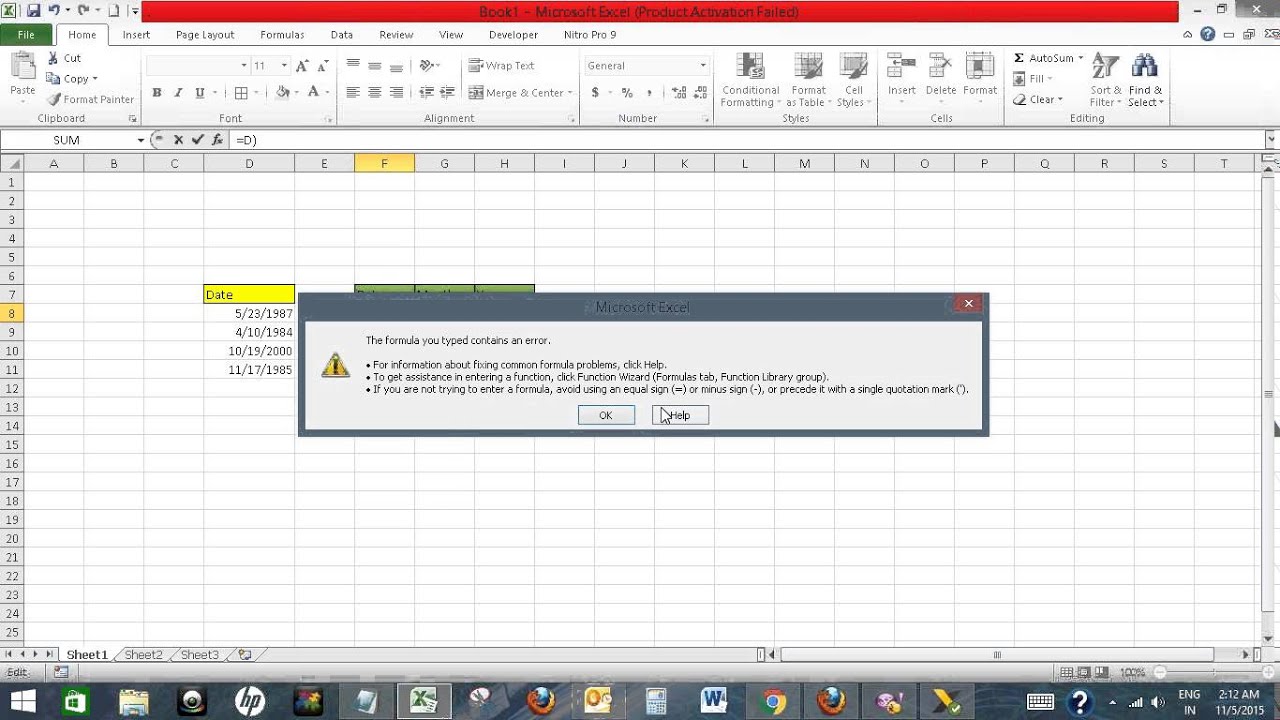This screenshot has height=720, width=1280.
Task: Click the Name Box showing SUM
Action: [x=67, y=140]
